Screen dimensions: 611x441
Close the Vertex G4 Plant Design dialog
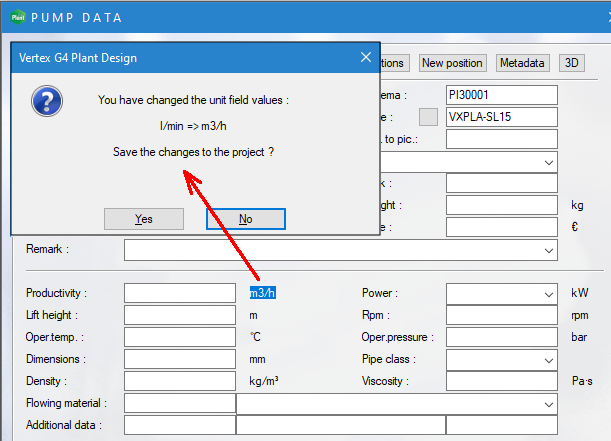point(365,58)
